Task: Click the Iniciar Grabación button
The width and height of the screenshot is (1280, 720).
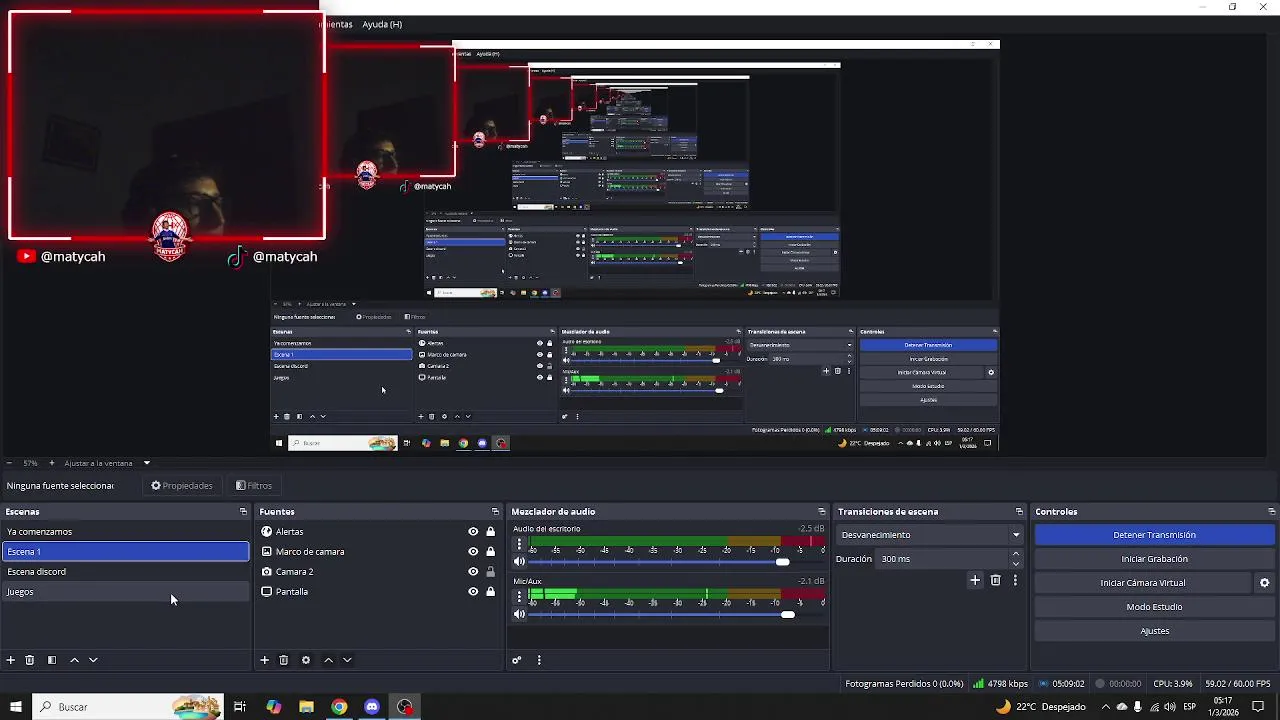Action: click(1154, 559)
